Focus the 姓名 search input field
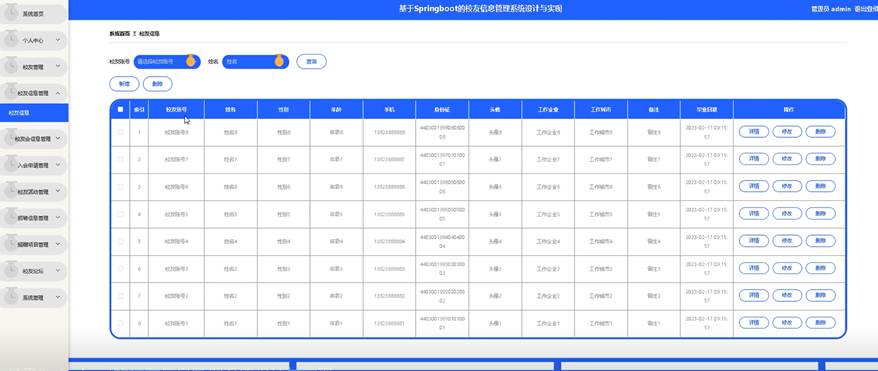 point(255,62)
